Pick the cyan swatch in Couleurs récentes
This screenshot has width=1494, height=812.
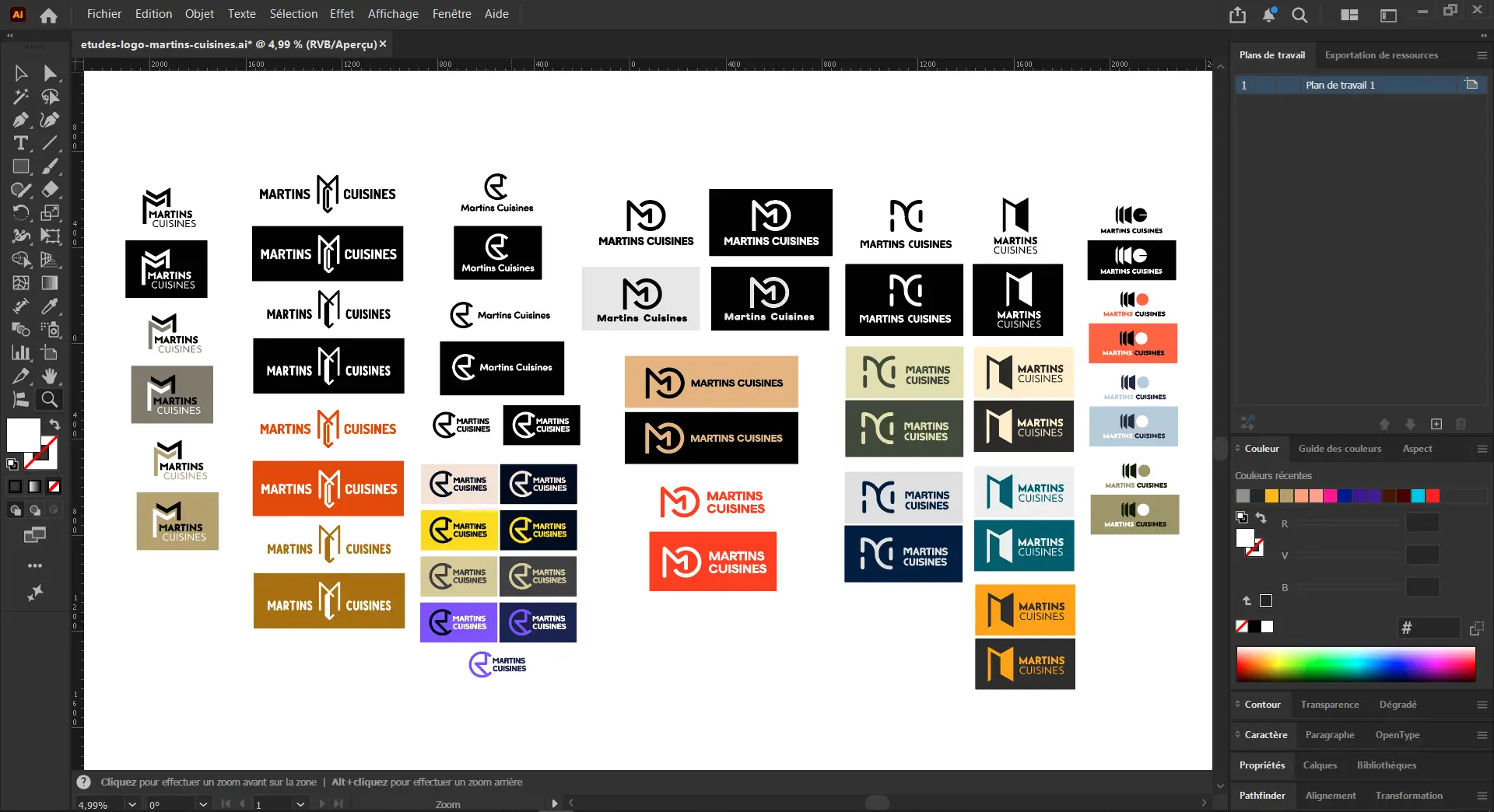coord(1418,496)
